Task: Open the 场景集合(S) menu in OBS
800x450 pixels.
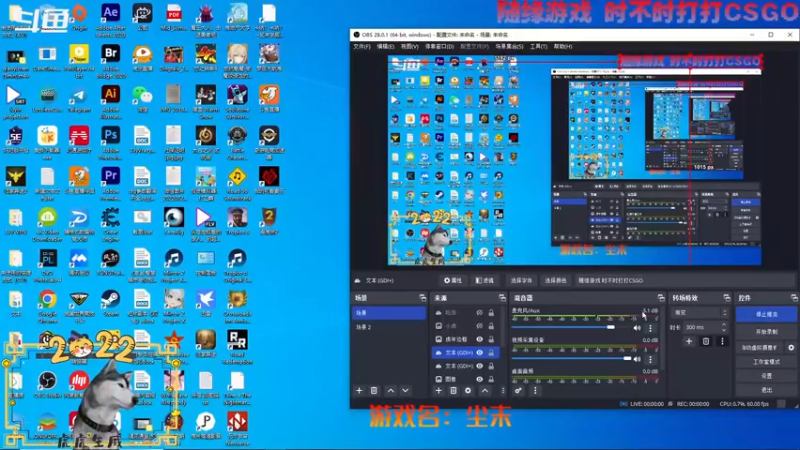Action: coord(509,46)
